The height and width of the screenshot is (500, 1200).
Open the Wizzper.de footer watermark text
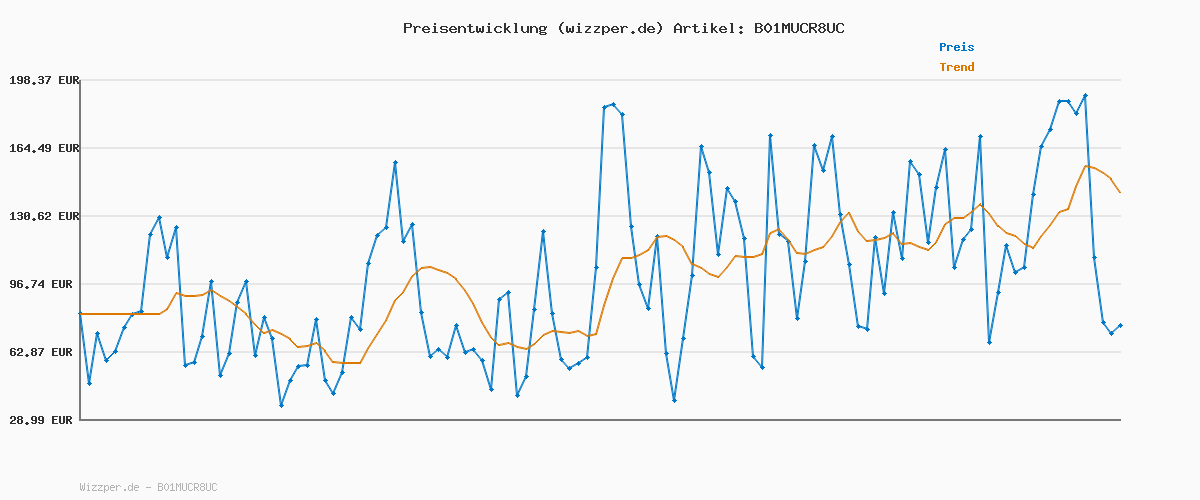point(148,487)
